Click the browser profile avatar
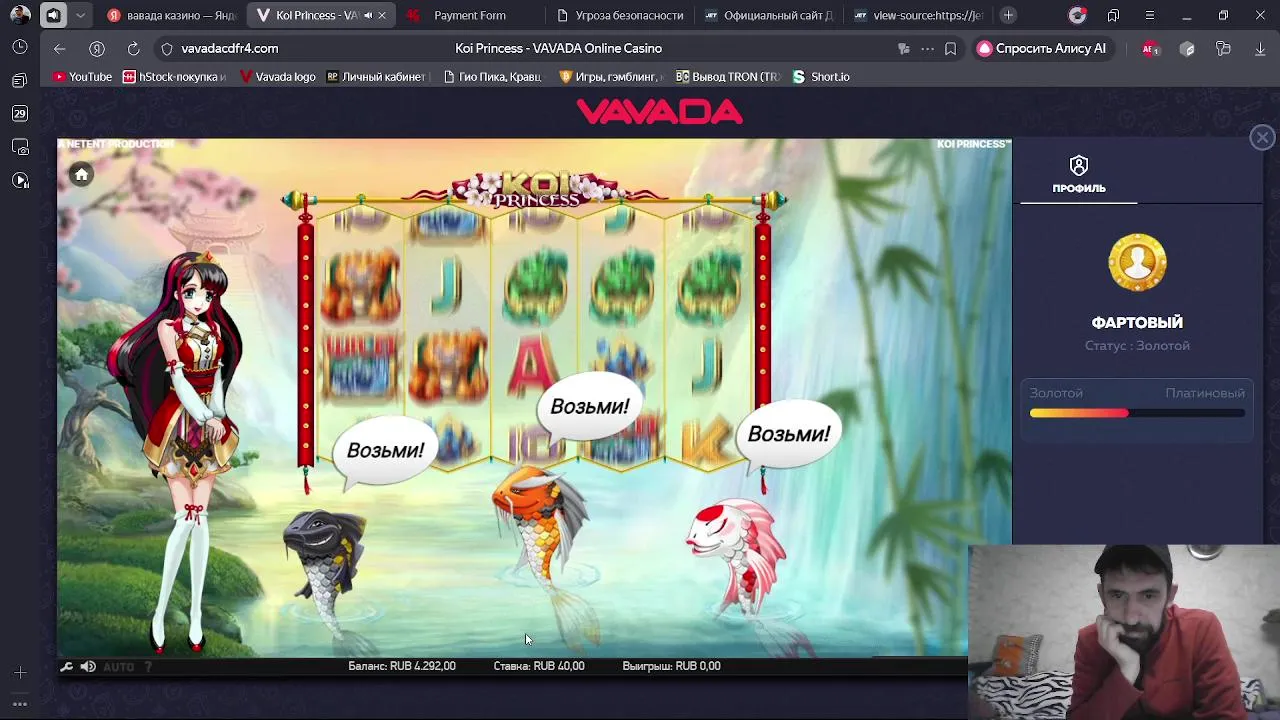The height and width of the screenshot is (720, 1280). [20, 15]
